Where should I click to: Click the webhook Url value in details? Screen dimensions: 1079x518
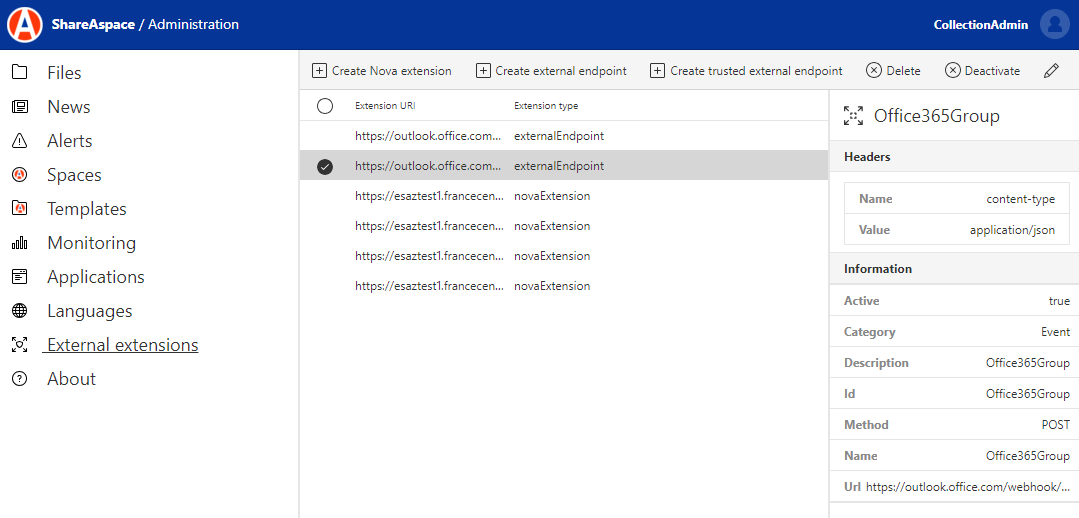click(x=968, y=487)
